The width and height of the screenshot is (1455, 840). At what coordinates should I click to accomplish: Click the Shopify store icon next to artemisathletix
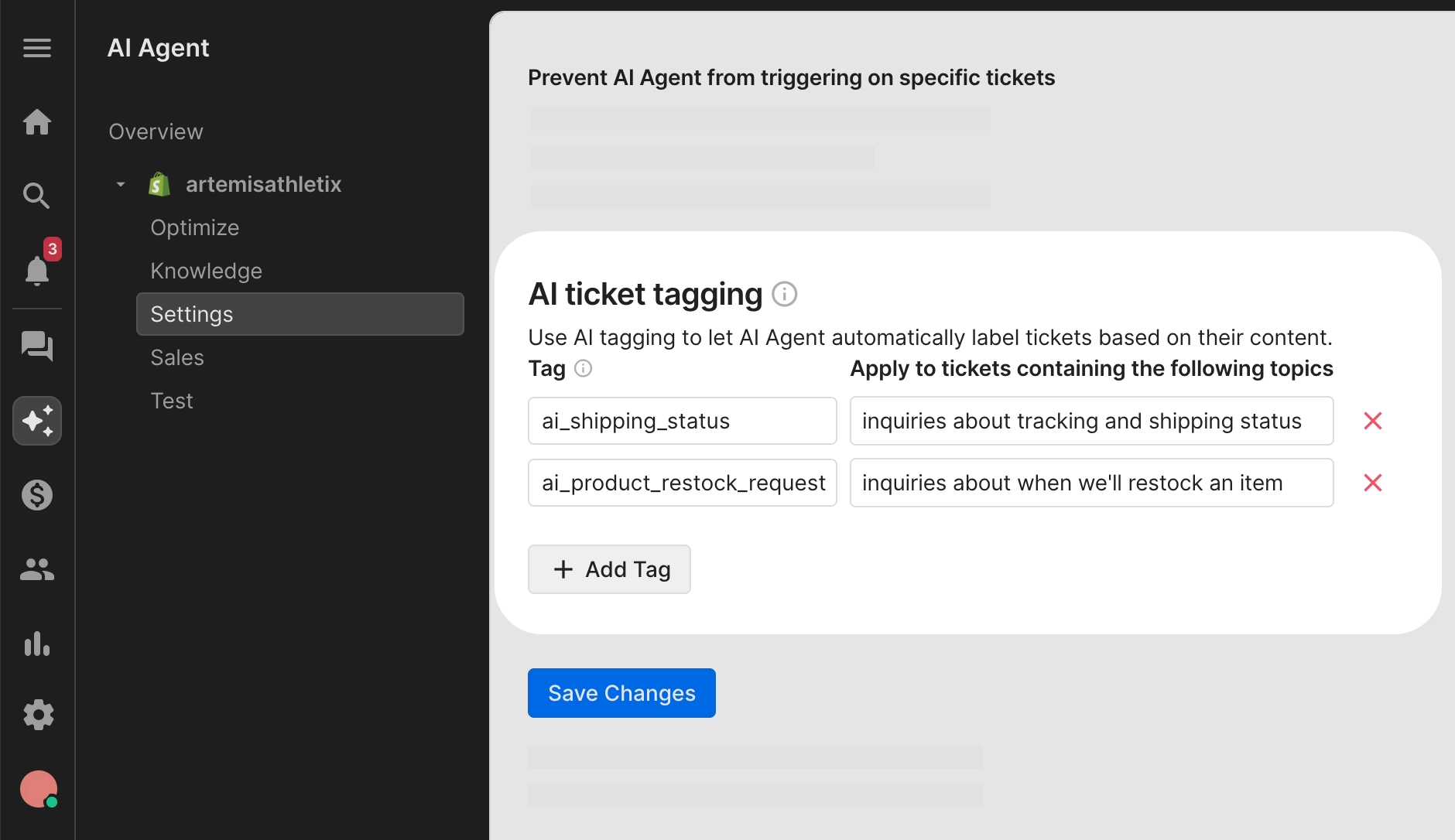(x=159, y=183)
